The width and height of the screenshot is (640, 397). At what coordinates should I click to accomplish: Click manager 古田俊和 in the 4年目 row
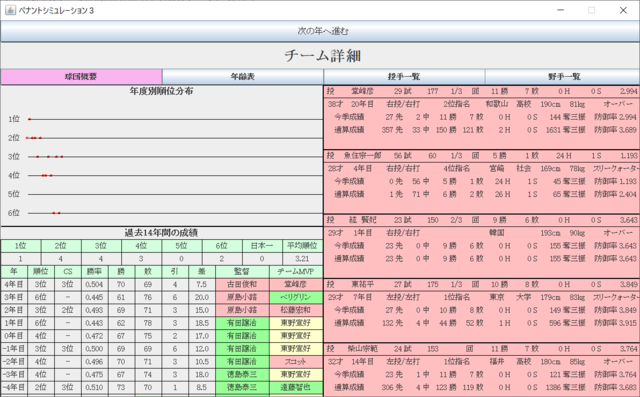pos(242,285)
